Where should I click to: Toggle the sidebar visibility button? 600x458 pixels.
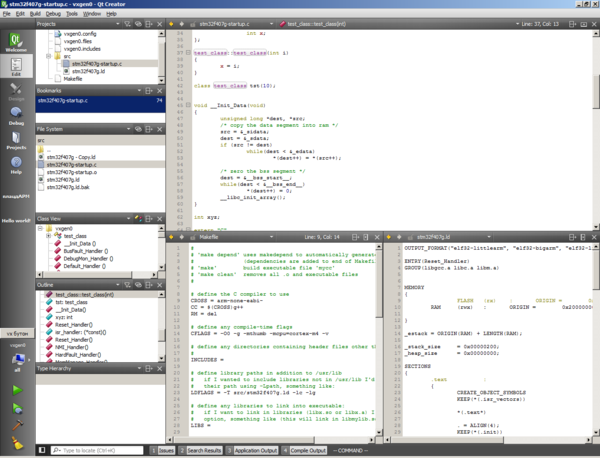tap(42, 450)
